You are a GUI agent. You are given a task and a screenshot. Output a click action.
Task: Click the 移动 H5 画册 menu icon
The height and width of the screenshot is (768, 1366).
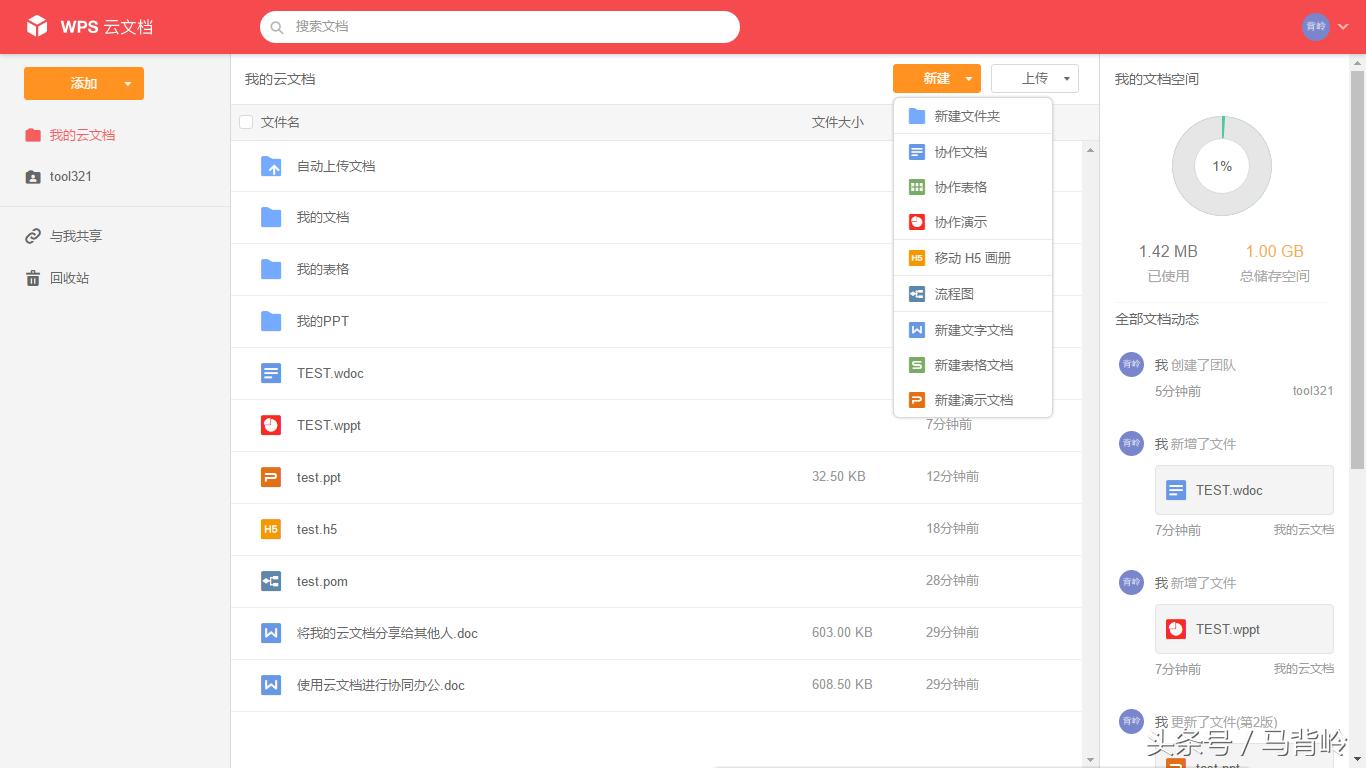click(916, 258)
